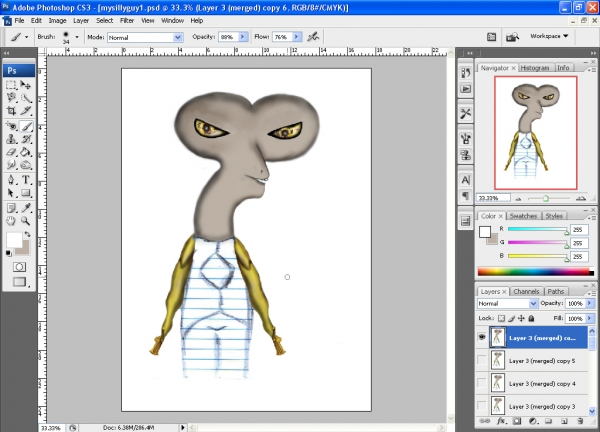Click the Red channel value field
Viewport: 600px width, 432px height.
pyautogui.click(x=579, y=230)
